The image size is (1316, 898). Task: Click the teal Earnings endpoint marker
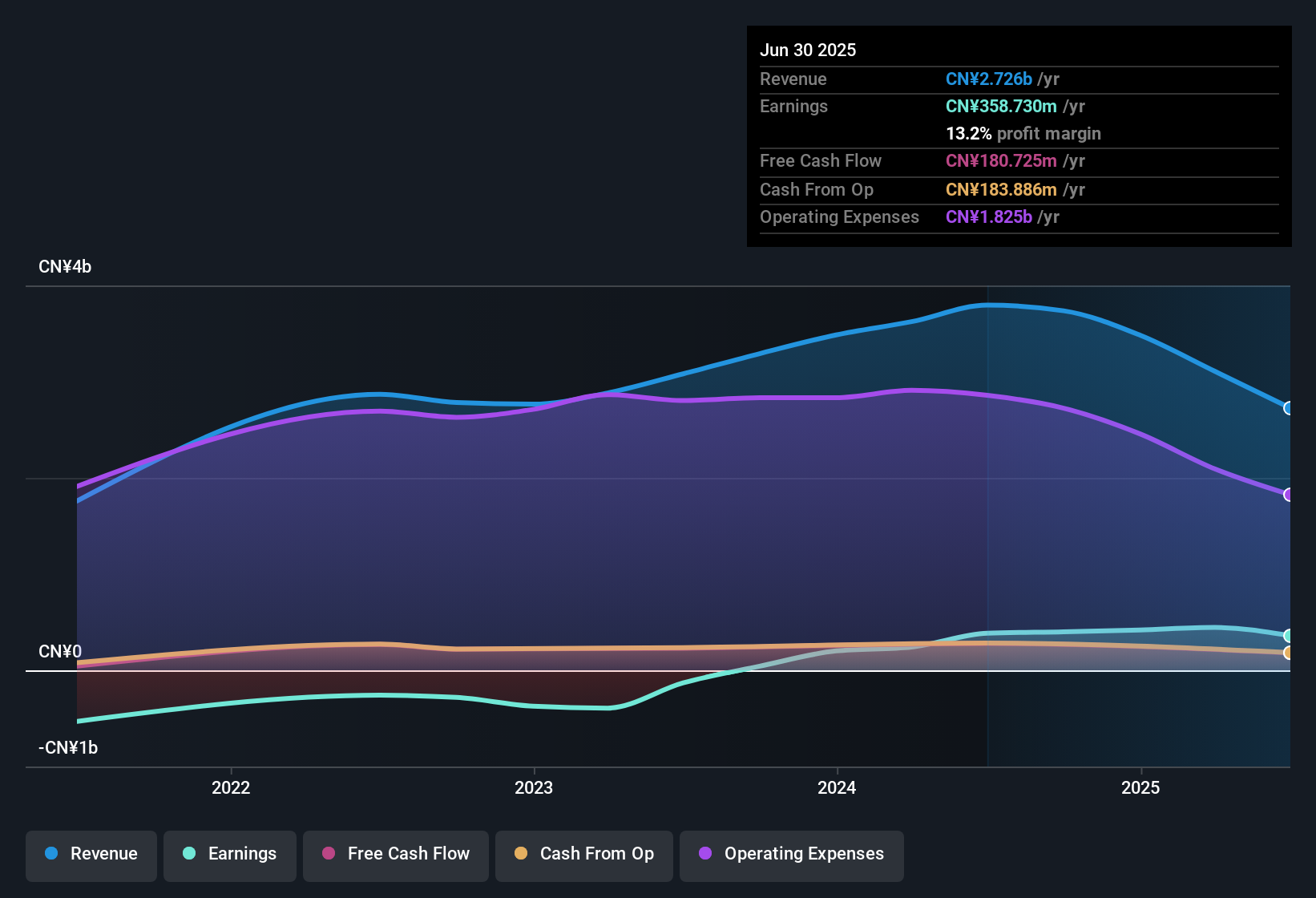[x=1289, y=636]
